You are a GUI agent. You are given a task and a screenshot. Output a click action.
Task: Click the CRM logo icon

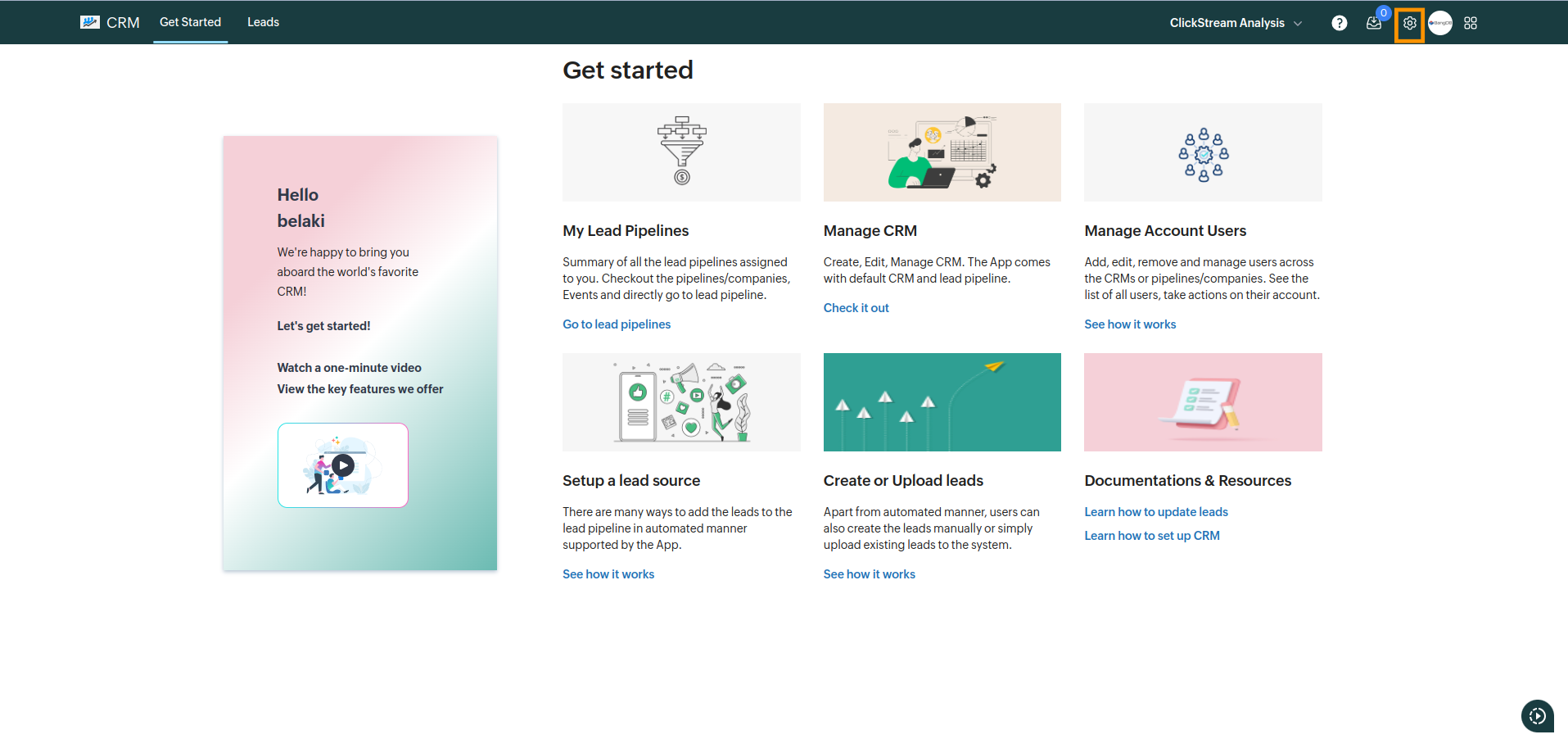[x=90, y=22]
